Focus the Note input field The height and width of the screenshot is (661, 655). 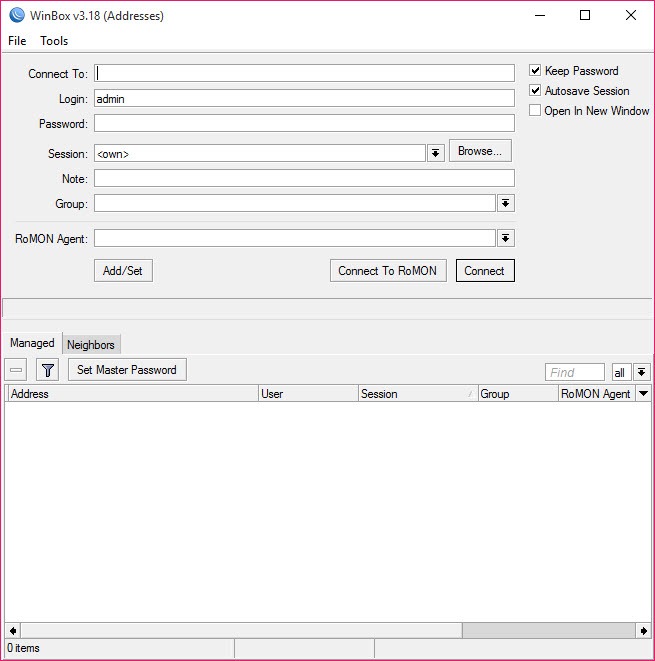tap(304, 178)
